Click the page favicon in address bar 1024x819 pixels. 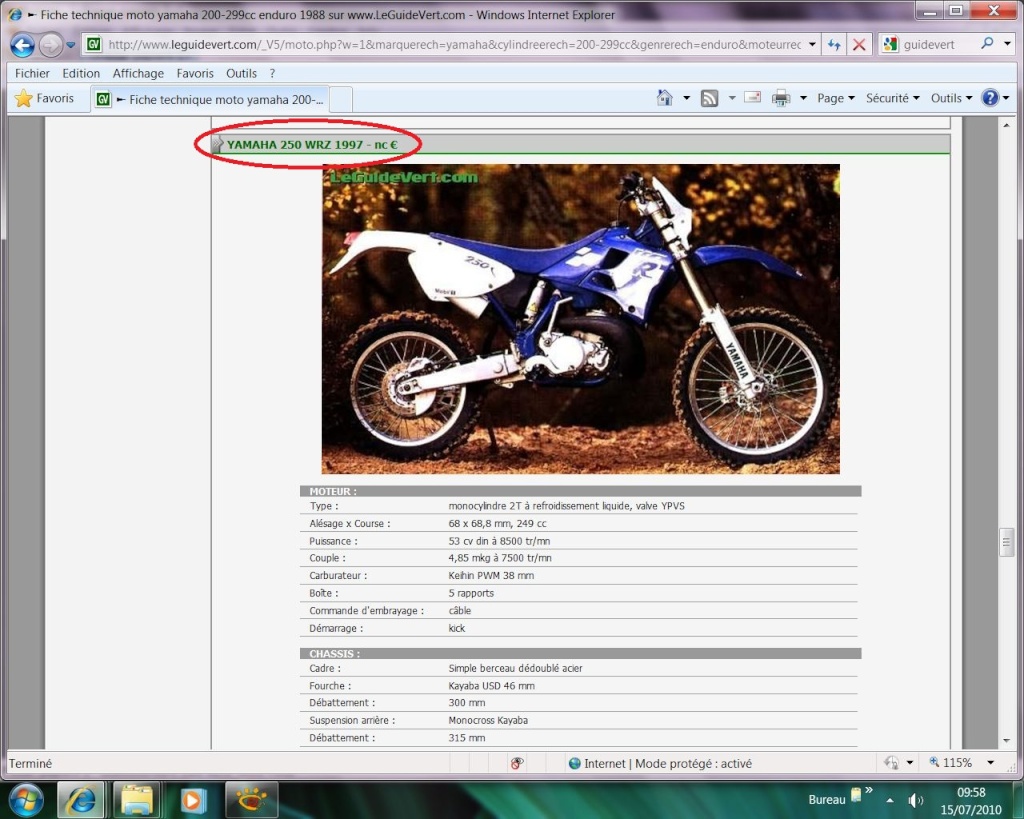[94, 44]
